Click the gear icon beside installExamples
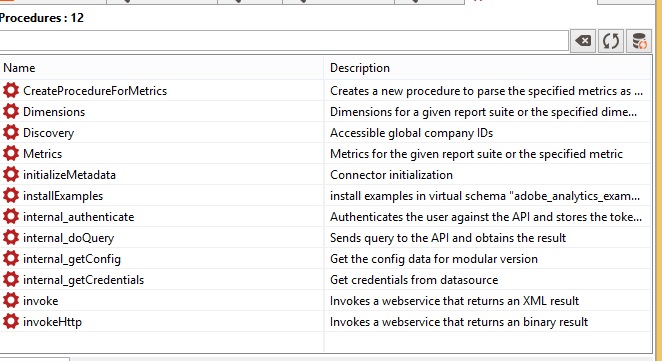662x362 pixels. pos(11,196)
